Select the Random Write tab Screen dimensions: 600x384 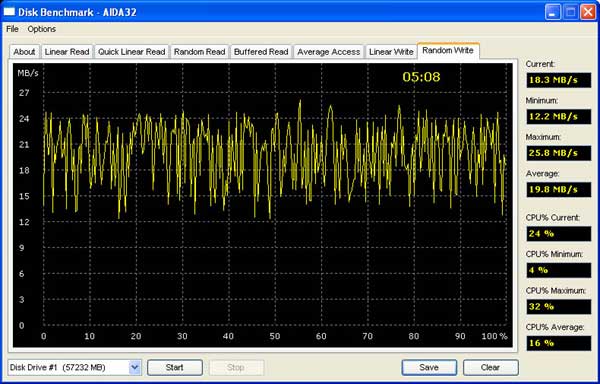[448, 50]
